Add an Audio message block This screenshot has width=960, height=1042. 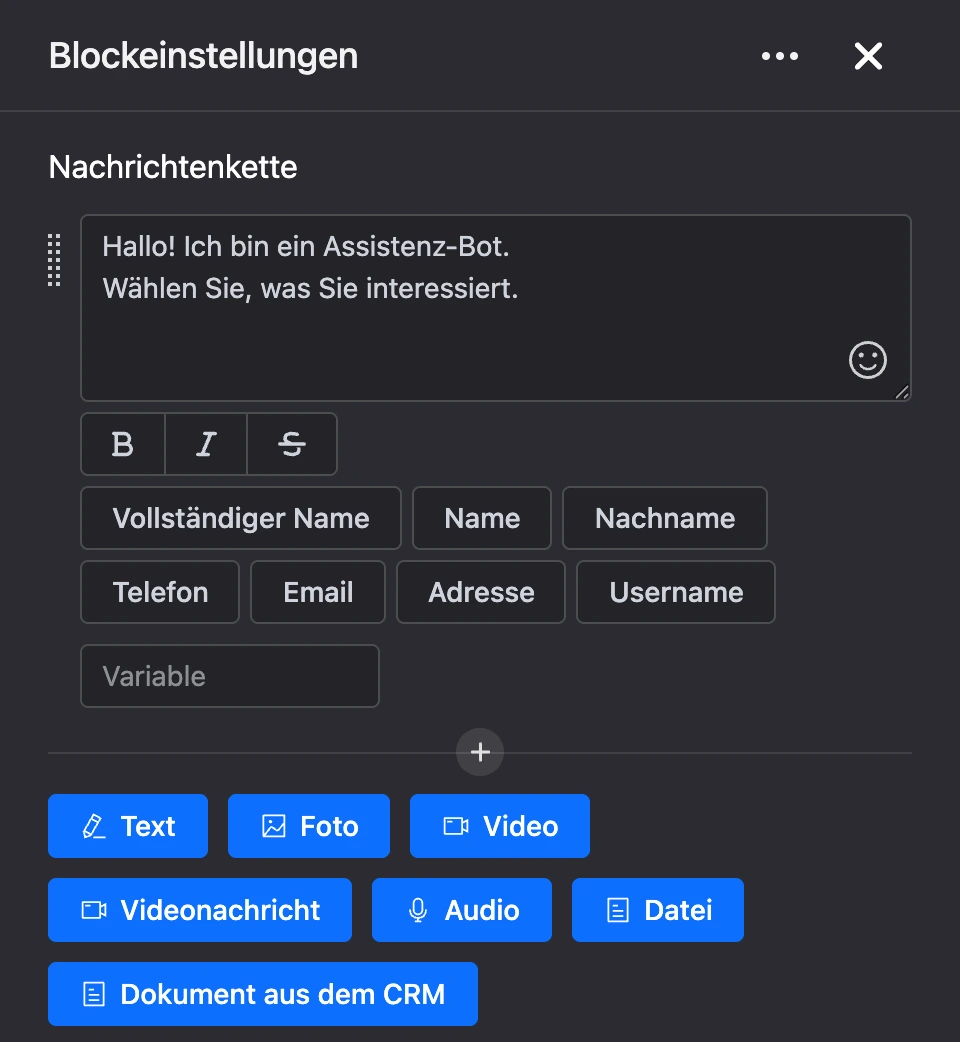[x=462, y=910]
